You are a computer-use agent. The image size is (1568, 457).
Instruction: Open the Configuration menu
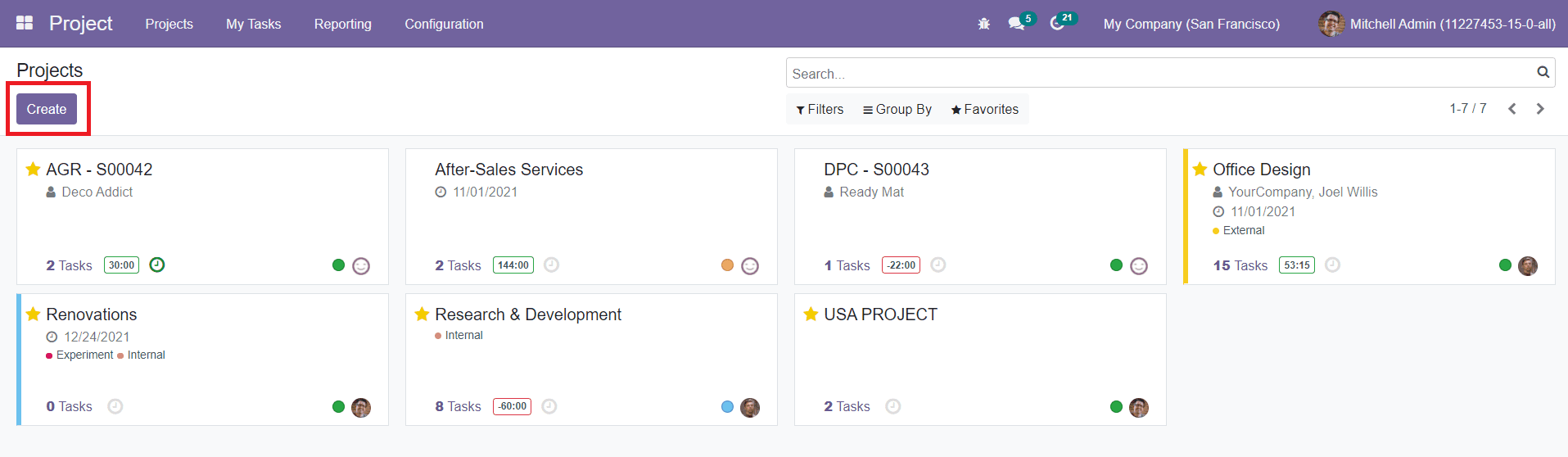coord(444,25)
